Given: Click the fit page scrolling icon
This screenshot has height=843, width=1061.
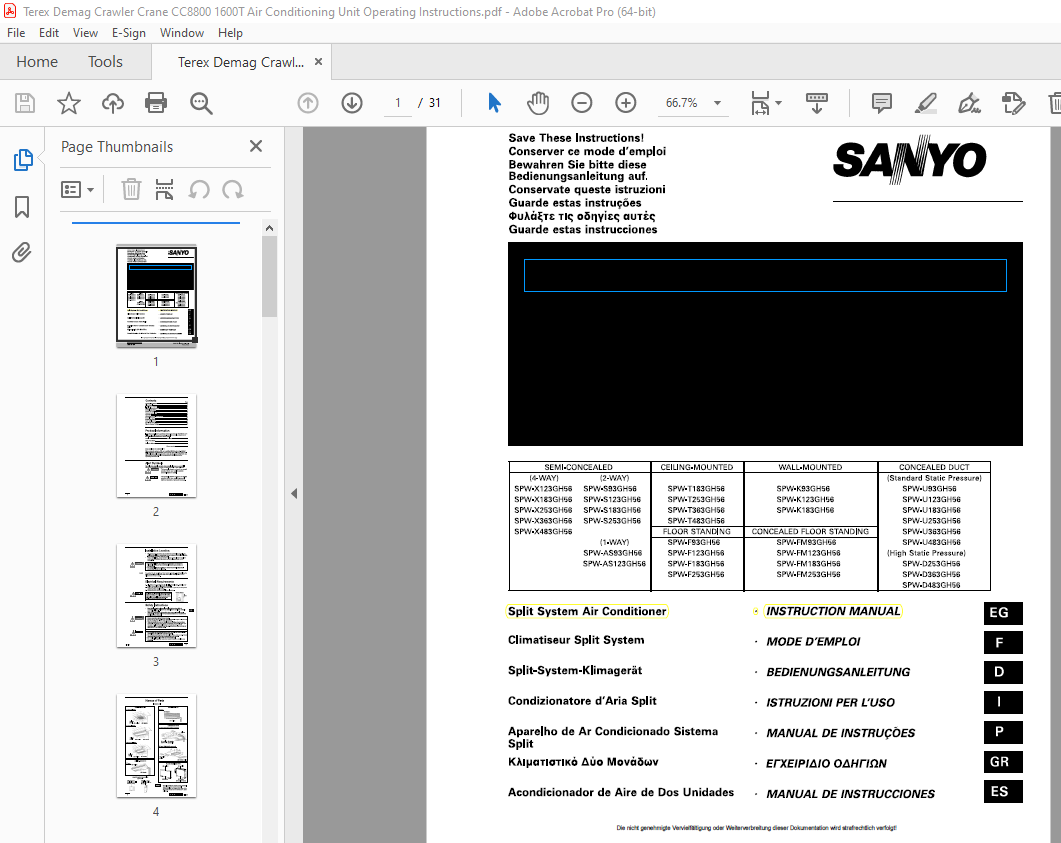Looking at the screenshot, I should [761, 103].
